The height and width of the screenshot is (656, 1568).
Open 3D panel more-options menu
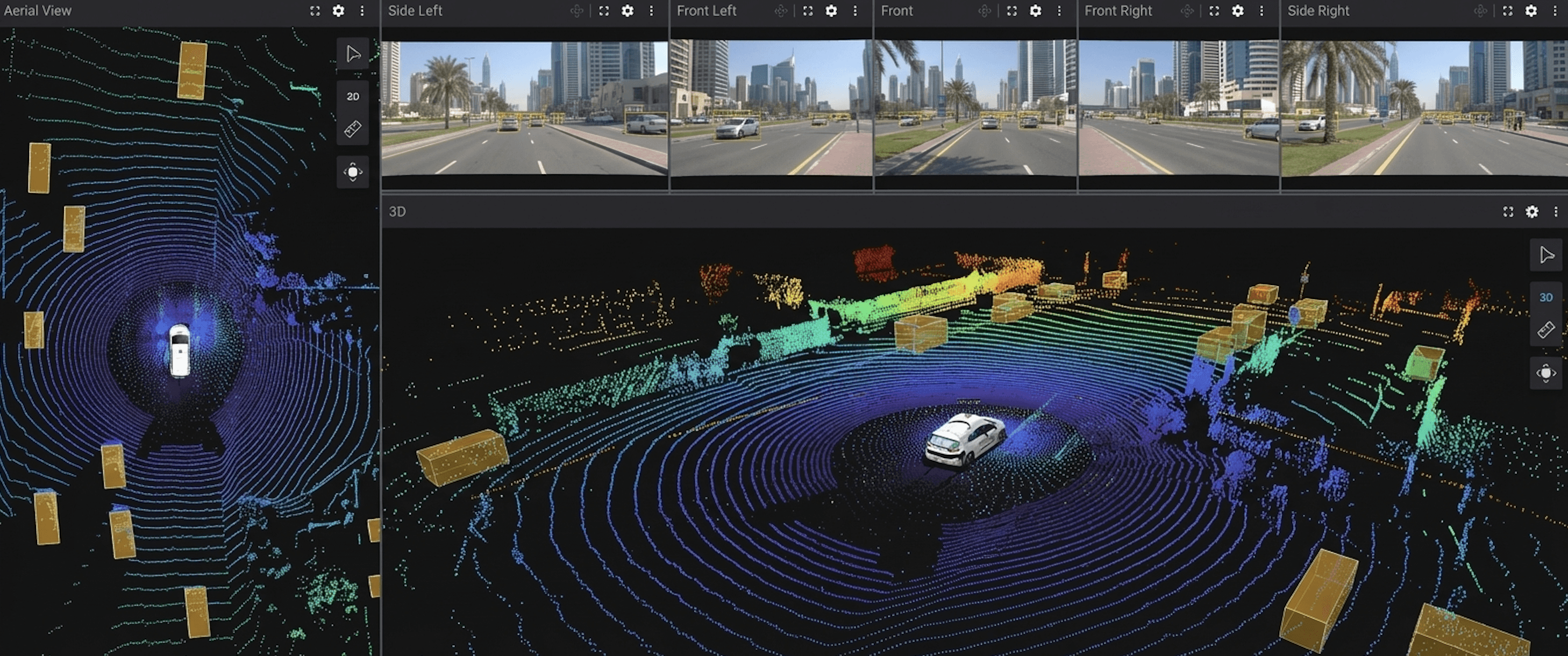coord(1556,212)
